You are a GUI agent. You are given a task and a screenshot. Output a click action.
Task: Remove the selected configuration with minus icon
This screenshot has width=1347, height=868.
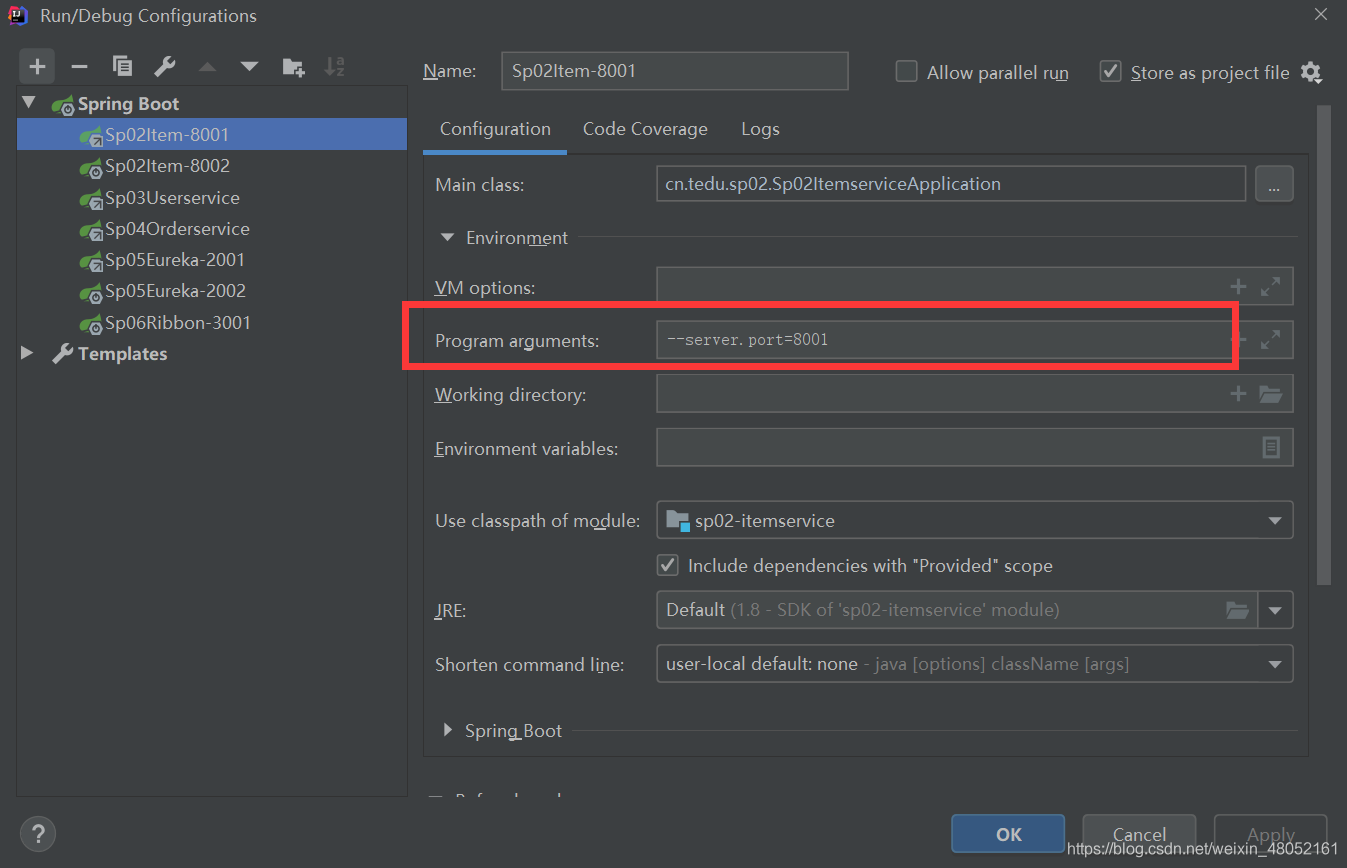click(79, 67)
